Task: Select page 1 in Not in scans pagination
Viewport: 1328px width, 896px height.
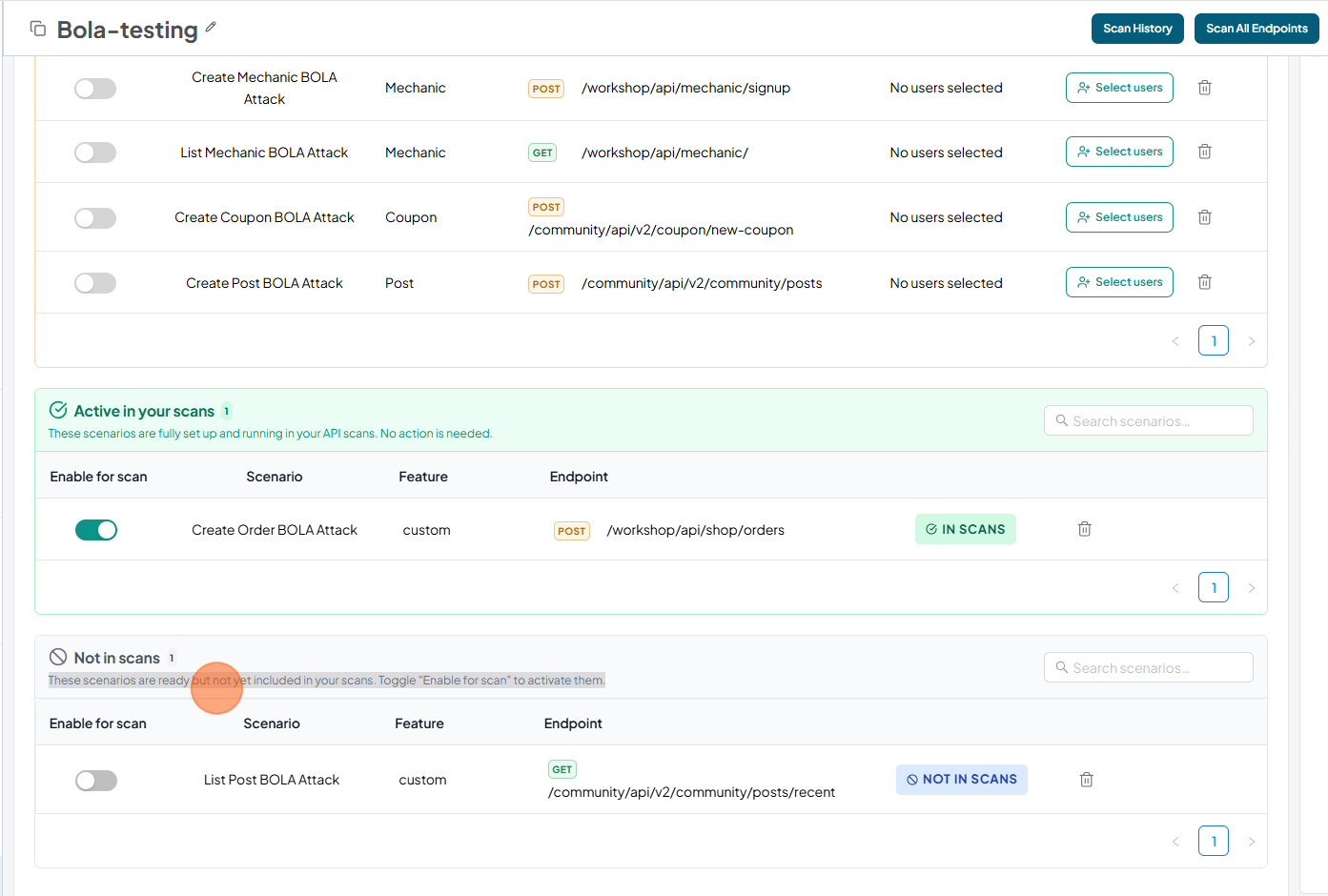Action: coord(1213,842)
